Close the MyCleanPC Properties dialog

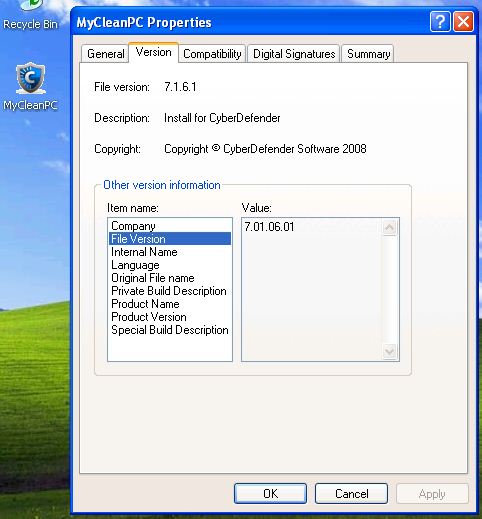click(463, 22)
